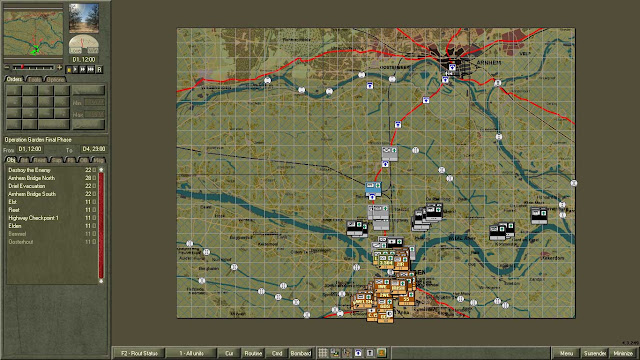
Task: Switch to the Obj tab
Action: (x=11, y=160)
